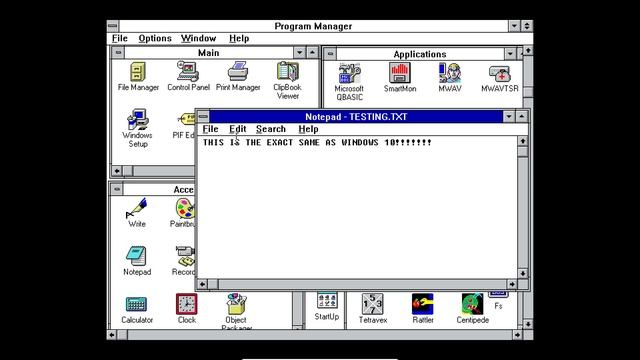Open the Clock accessory
Image resolution: width=640 pixels, height=360 pixels.
[x=187, y=309]
